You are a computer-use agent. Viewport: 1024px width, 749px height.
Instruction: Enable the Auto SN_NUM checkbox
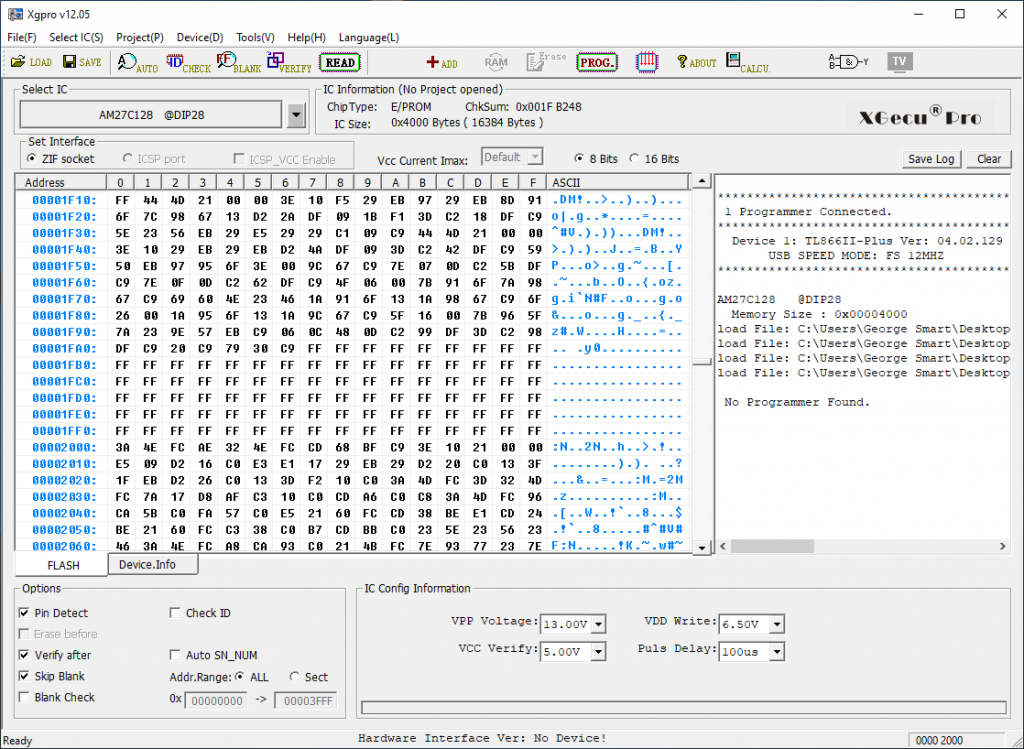point(174,655)
